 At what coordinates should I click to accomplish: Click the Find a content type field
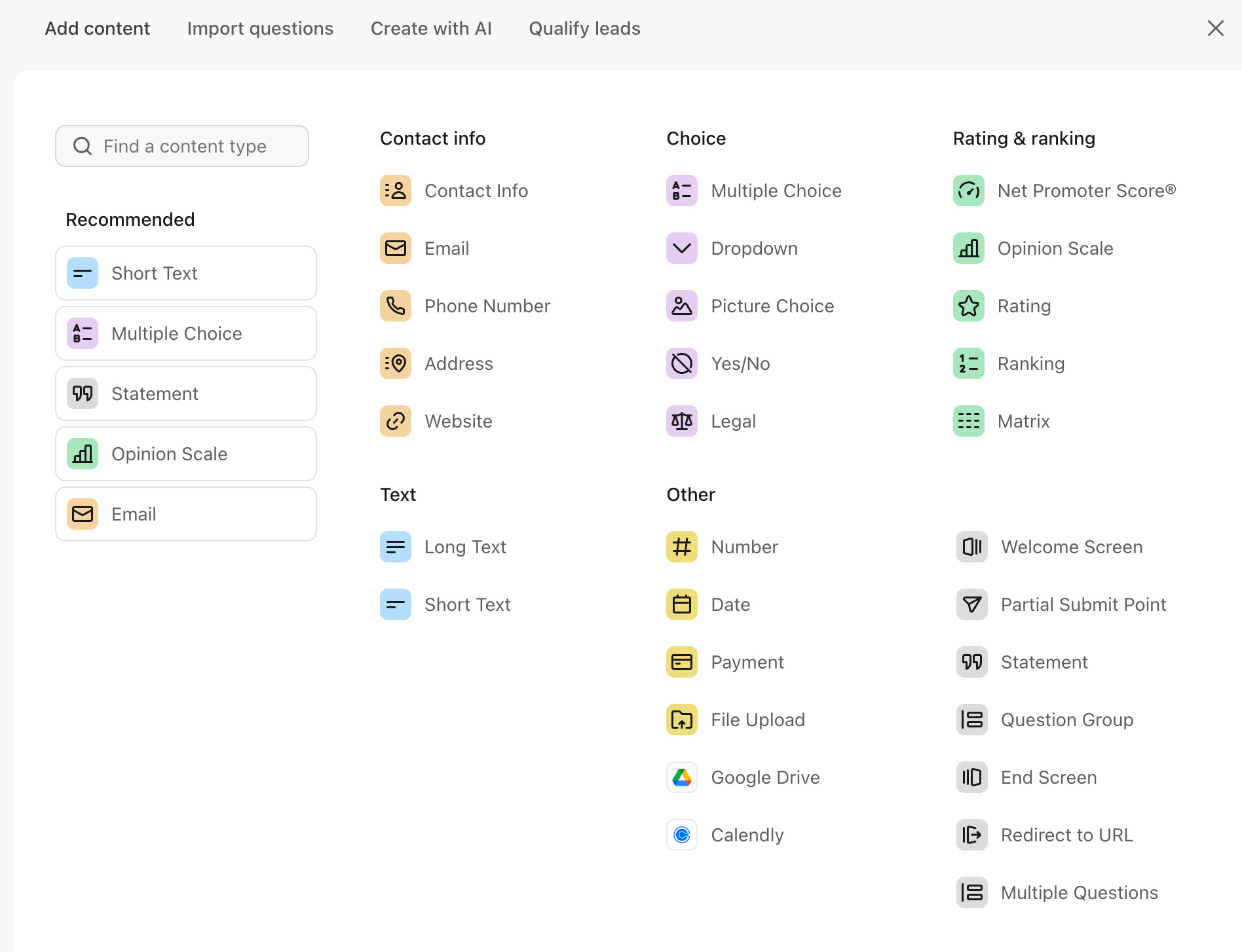(182, 146)
